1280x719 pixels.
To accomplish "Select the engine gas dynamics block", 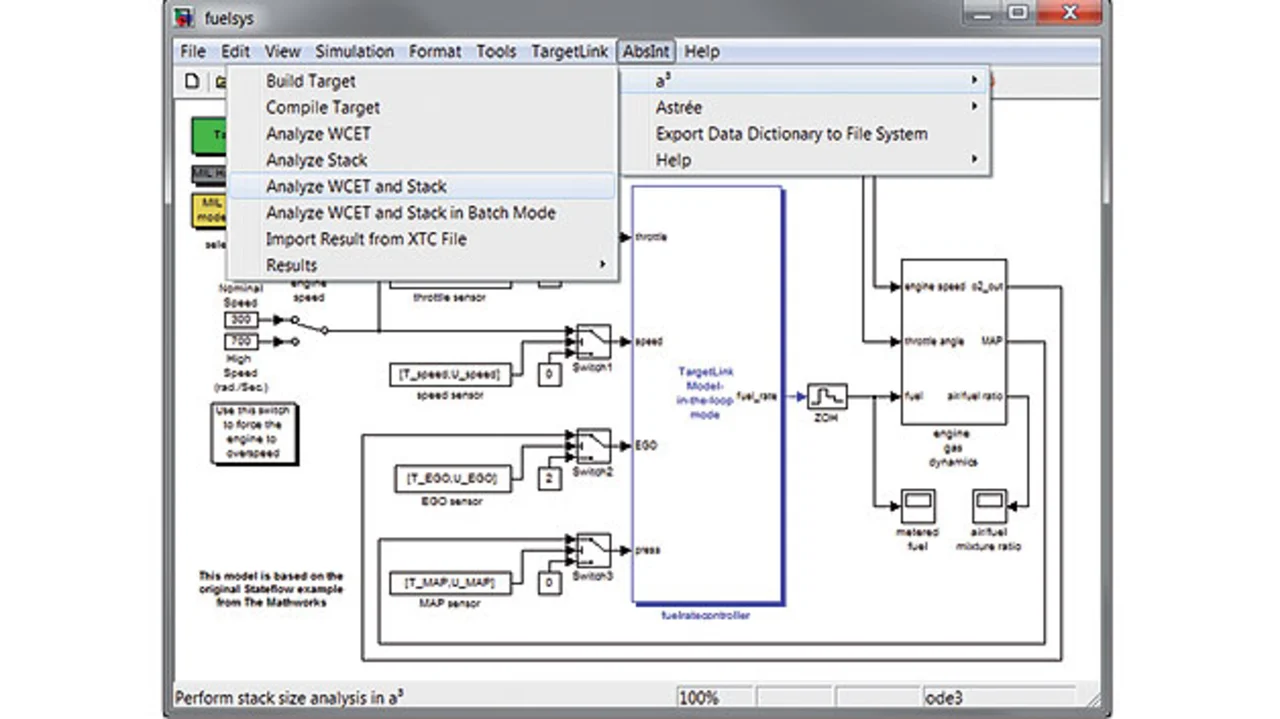I will click(953, 342).
